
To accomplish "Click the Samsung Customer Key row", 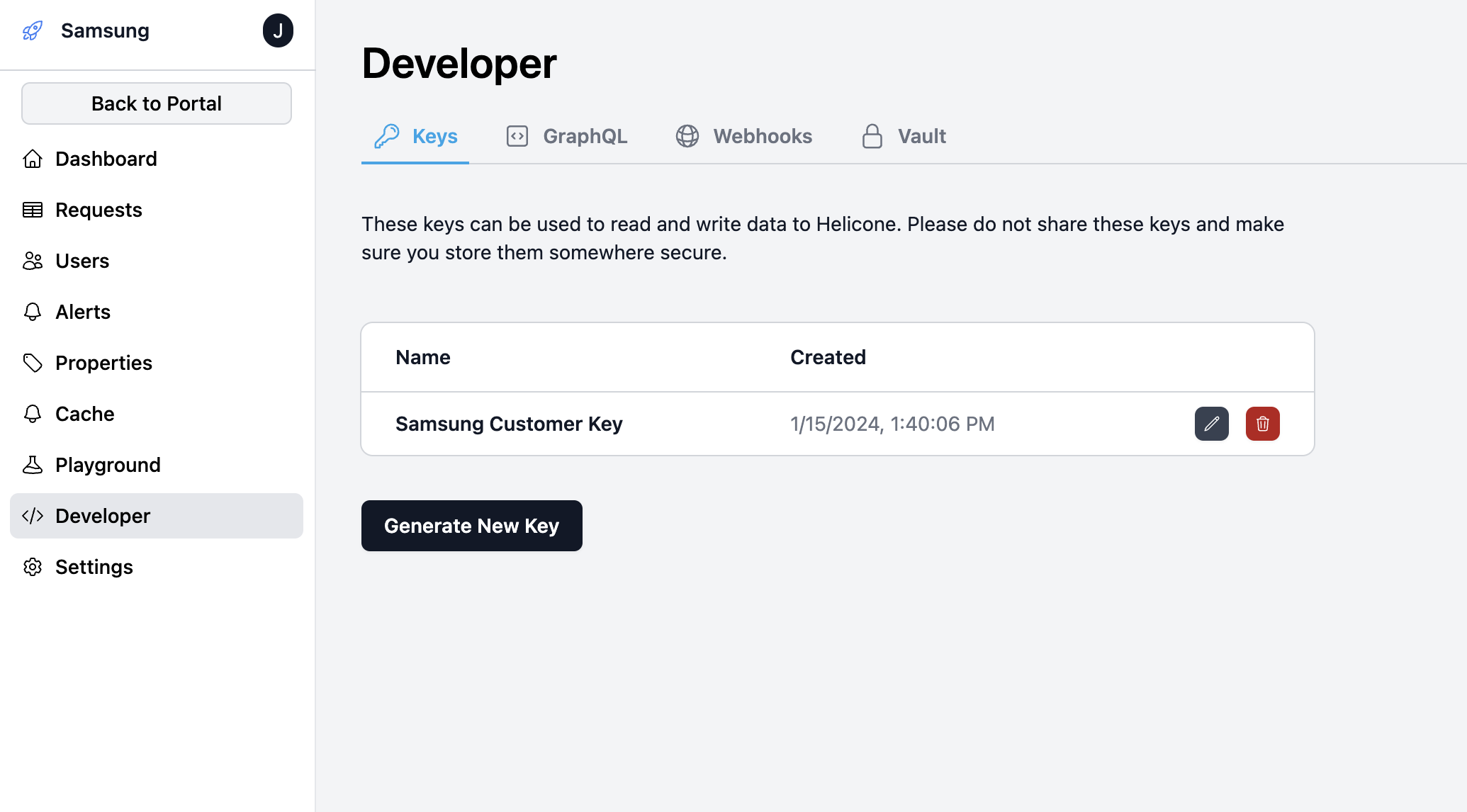I will coord(509,423).
